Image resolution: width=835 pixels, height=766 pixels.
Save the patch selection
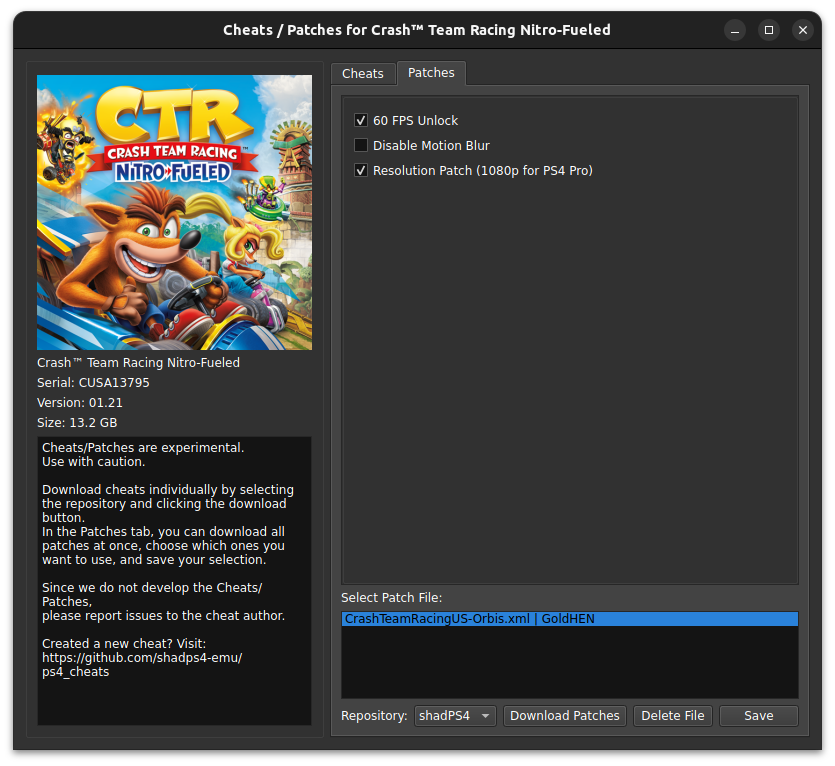pos(758,715)
